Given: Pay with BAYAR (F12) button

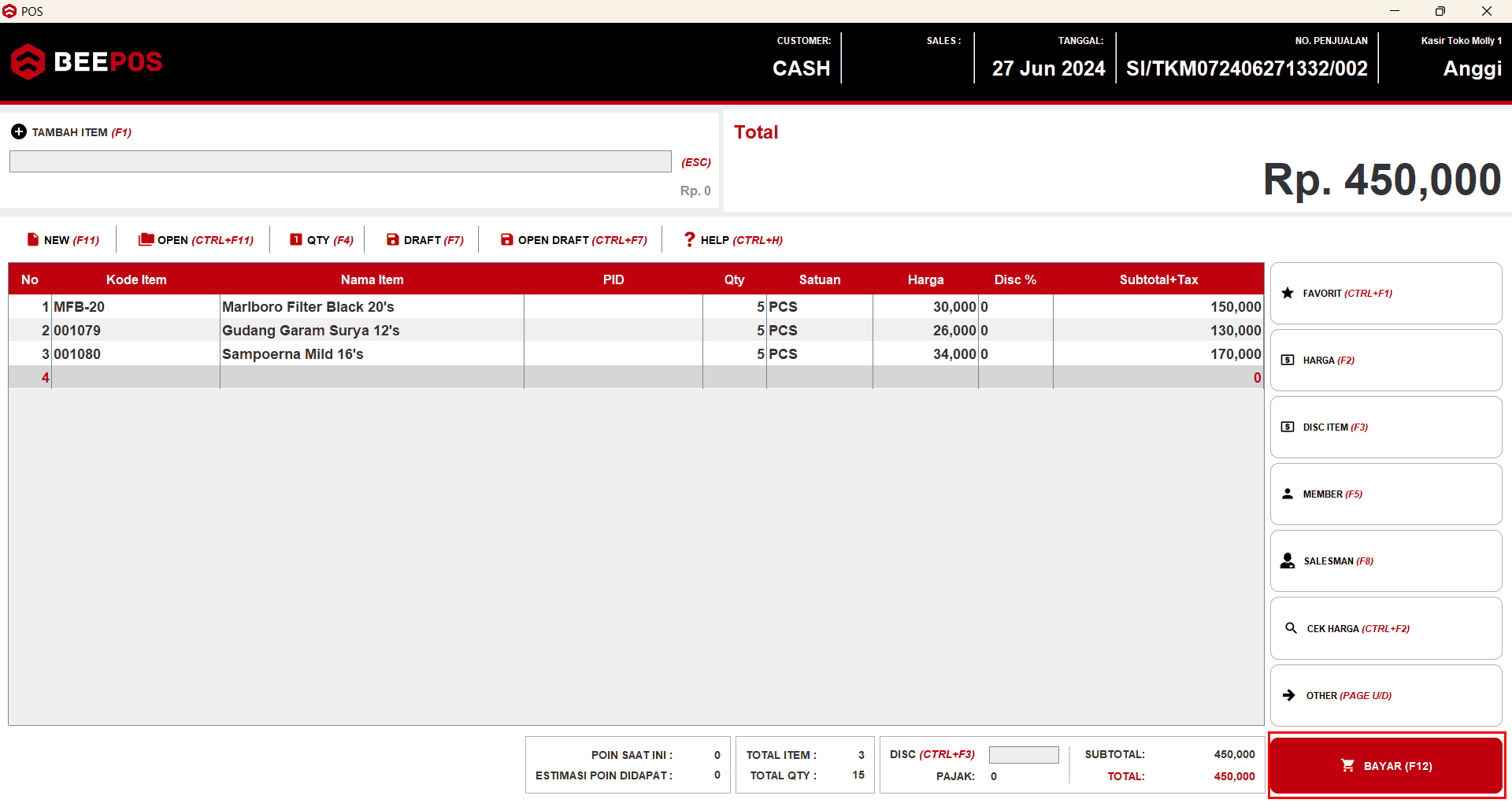Looking at the screenshot, I should coord(1386,765).
